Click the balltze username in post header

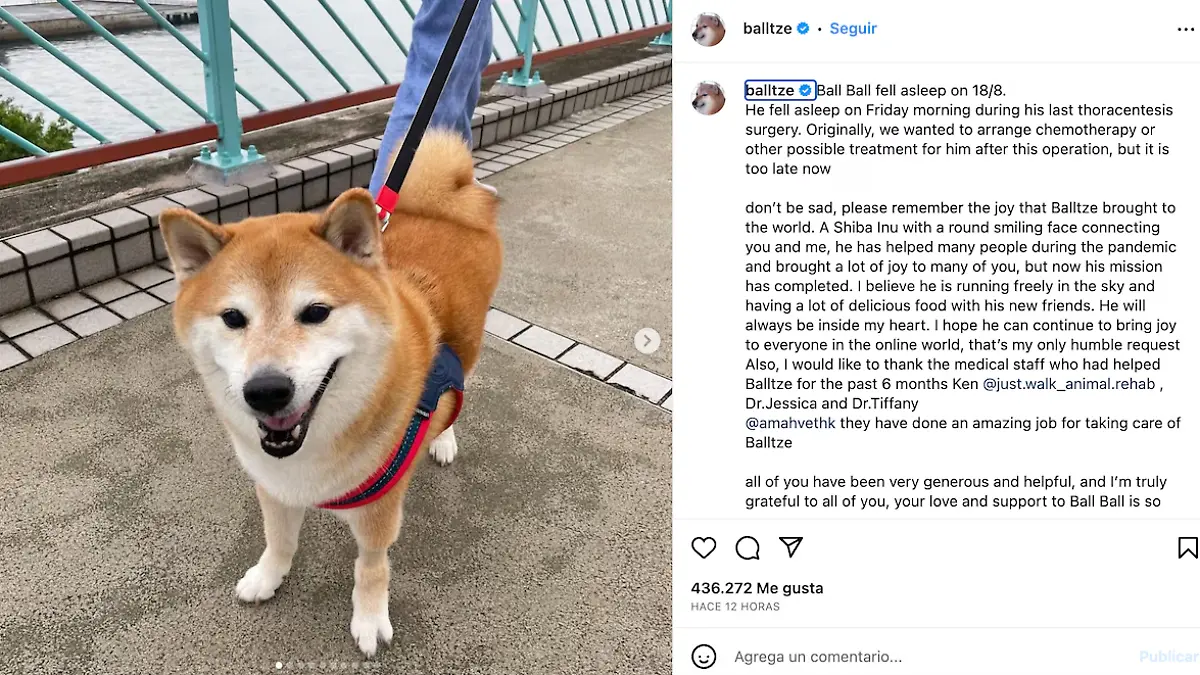coord(768,29)
